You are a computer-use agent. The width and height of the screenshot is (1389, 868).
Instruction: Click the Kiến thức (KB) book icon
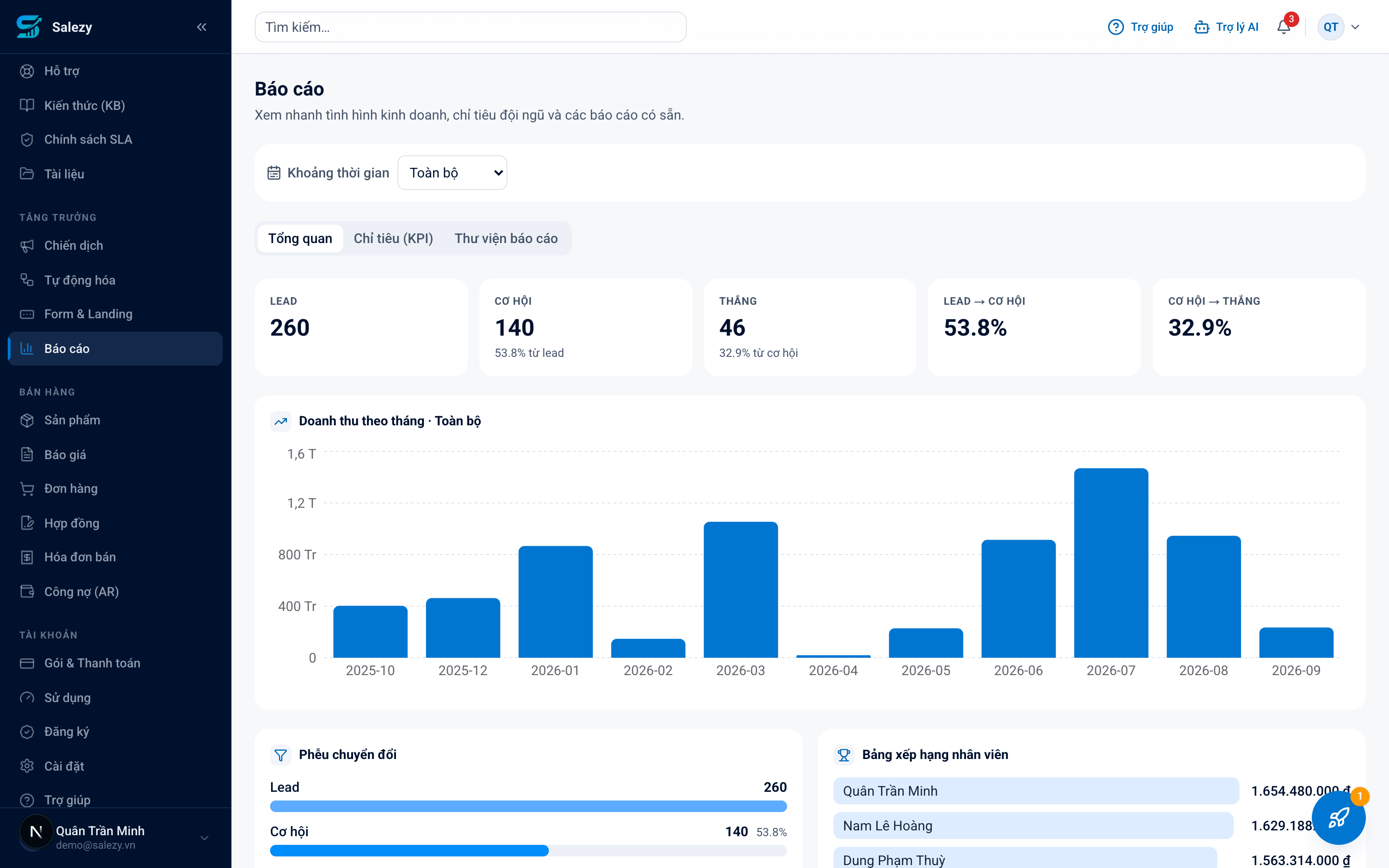[27, 105]
